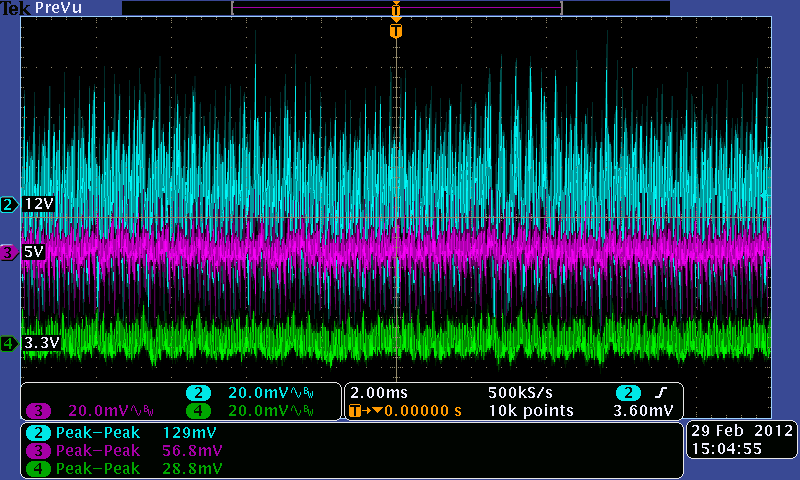This screenshot has width=800, height=480.
Task: Click the 5V channel label
Action: coord(34,252)
